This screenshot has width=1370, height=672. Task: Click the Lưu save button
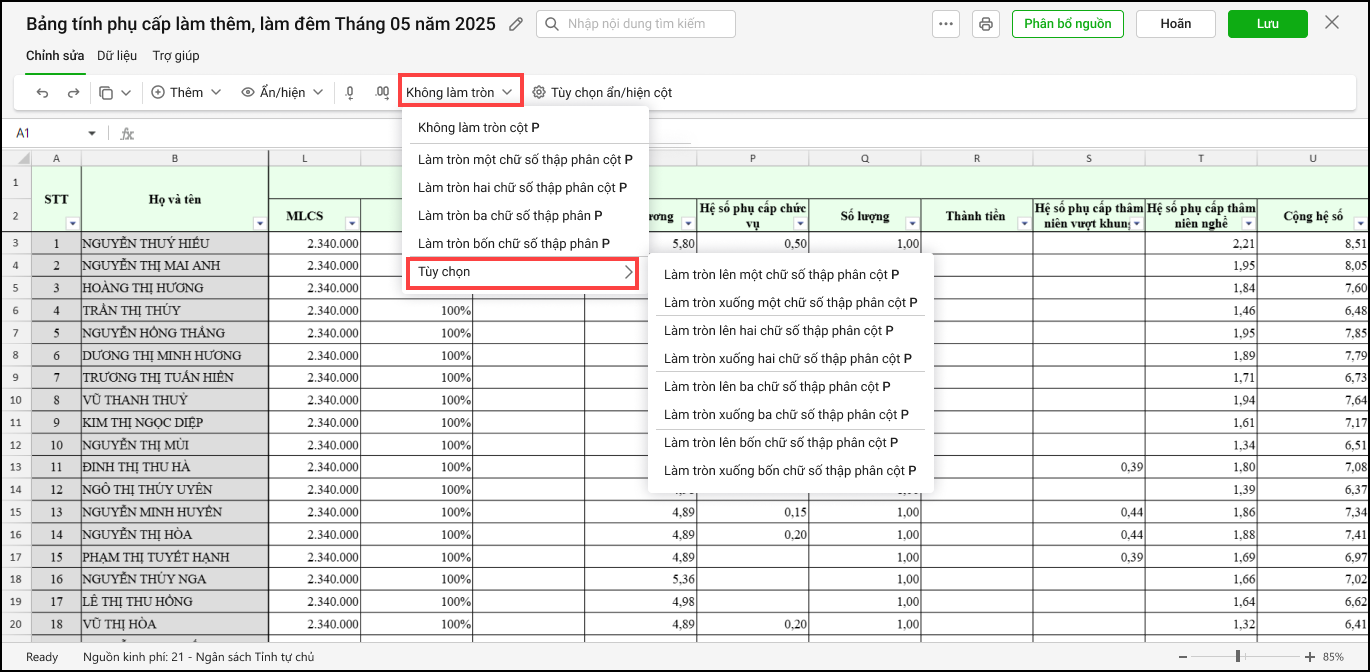tap(1267, 24)
